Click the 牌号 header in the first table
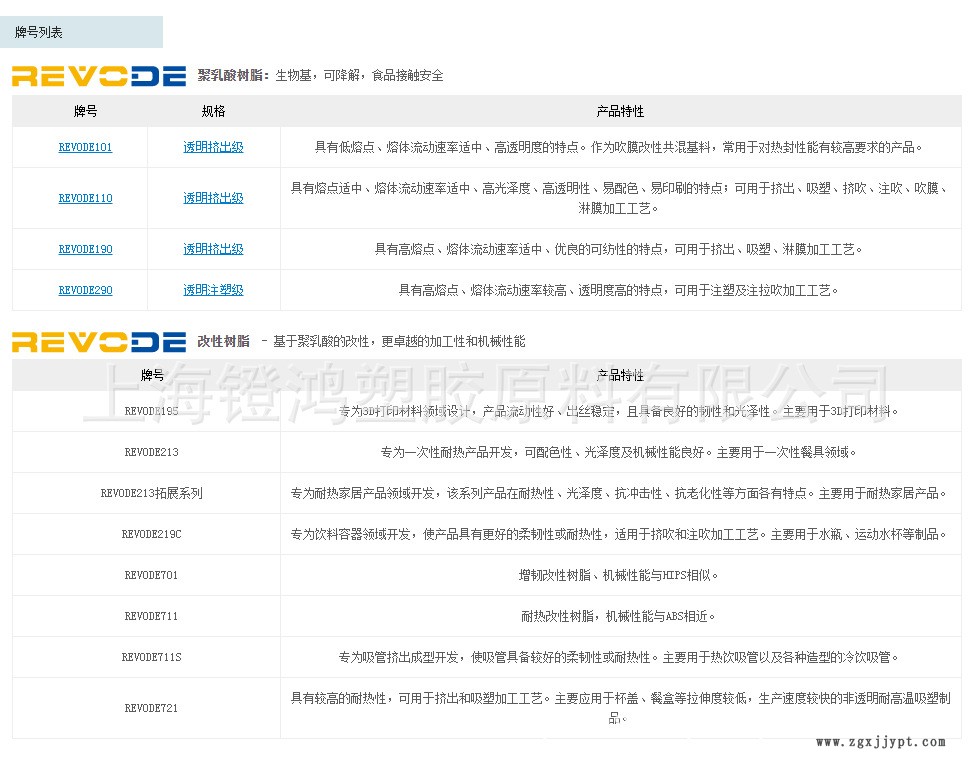The height and width of the screenshot is (764, 973). [x=85, y=111]
